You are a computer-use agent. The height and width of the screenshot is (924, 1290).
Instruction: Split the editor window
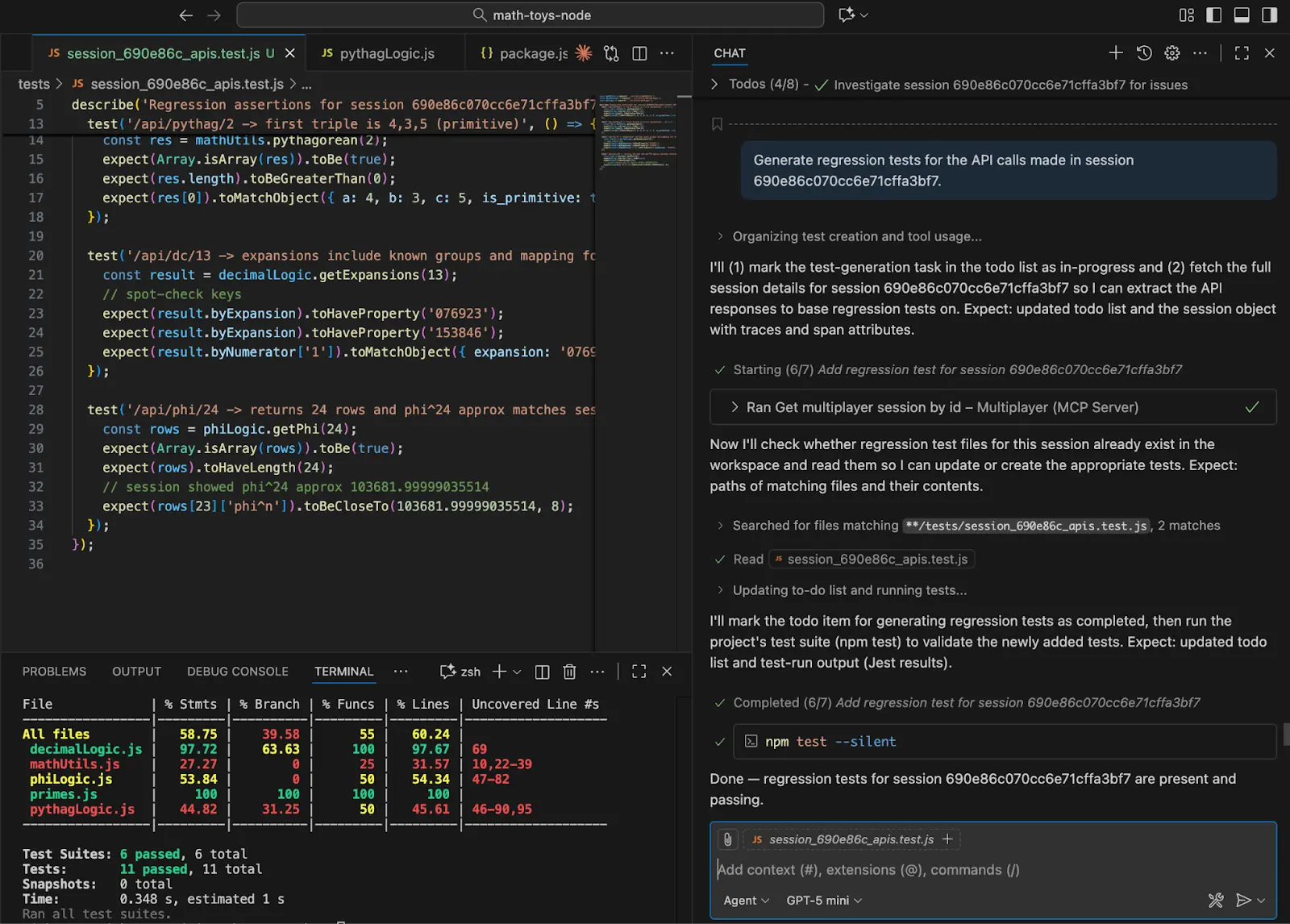coord(639,53)
